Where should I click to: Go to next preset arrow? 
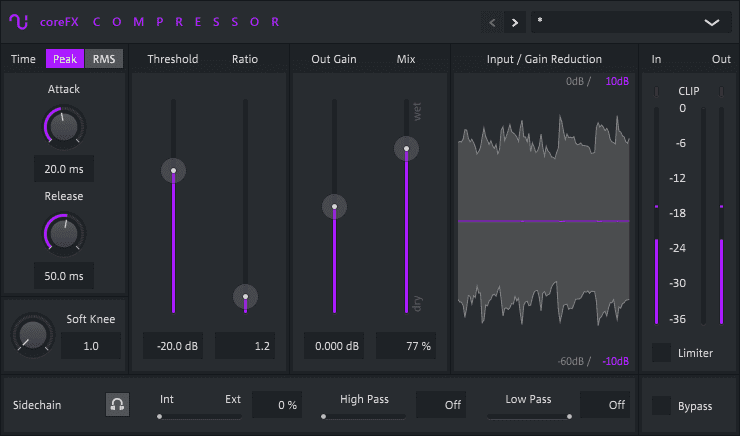[x=515, y=22]
